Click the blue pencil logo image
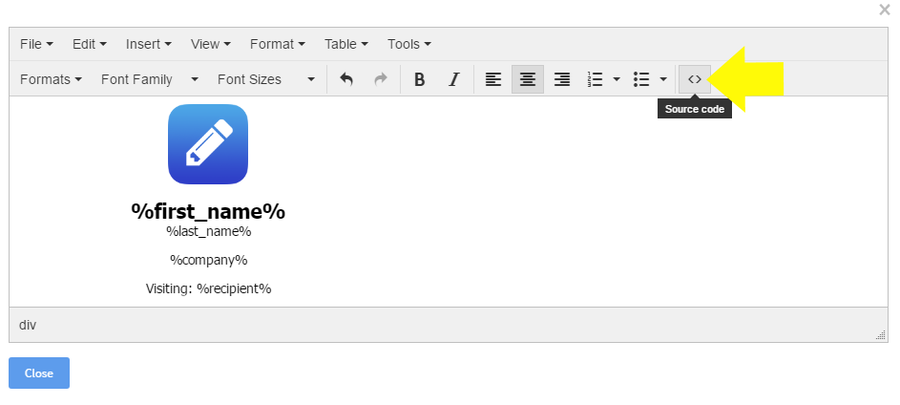This screenshot has width=900, height=405. [x=208, y=144]
